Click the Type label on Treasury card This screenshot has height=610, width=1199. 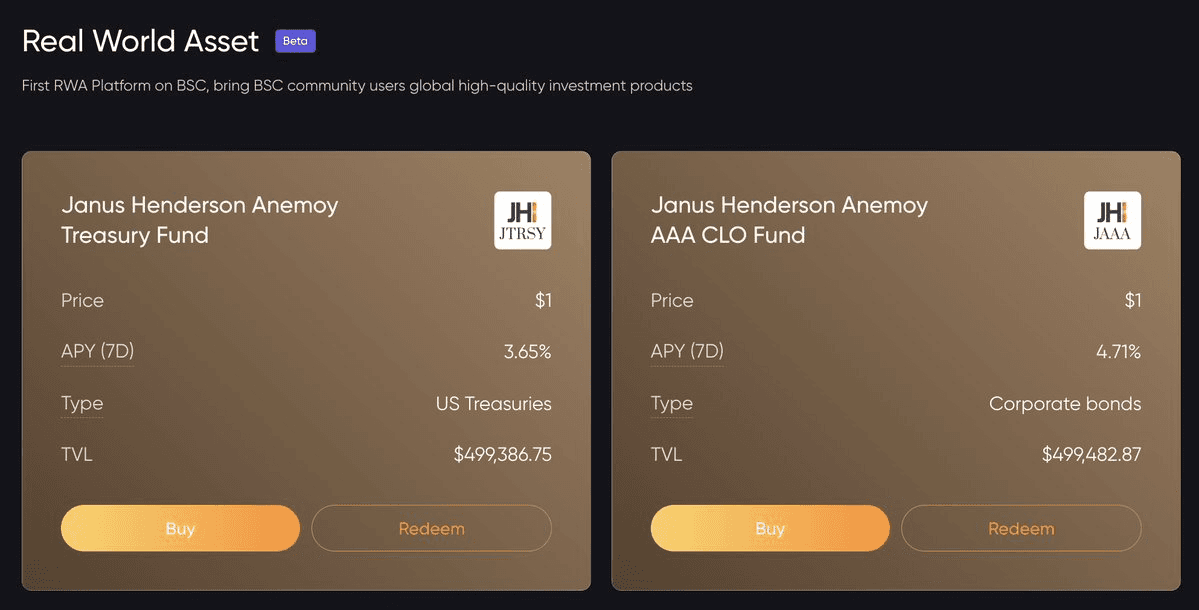[x=82, y=403]
